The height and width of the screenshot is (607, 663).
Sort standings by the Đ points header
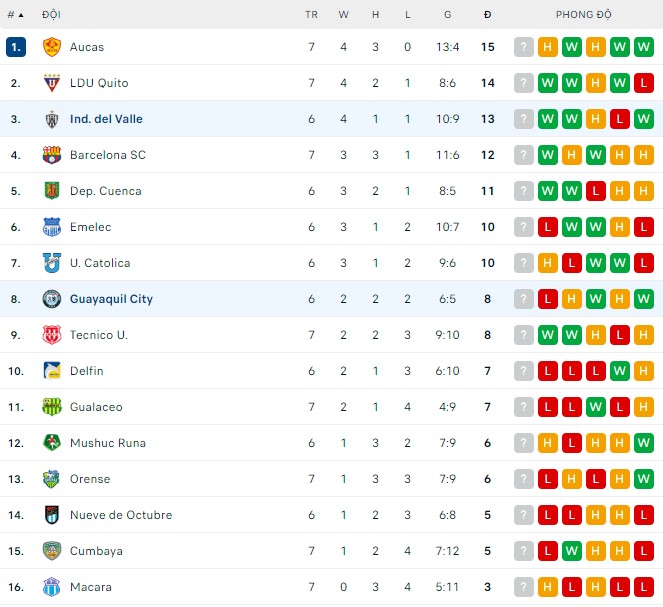pos(487,15)
